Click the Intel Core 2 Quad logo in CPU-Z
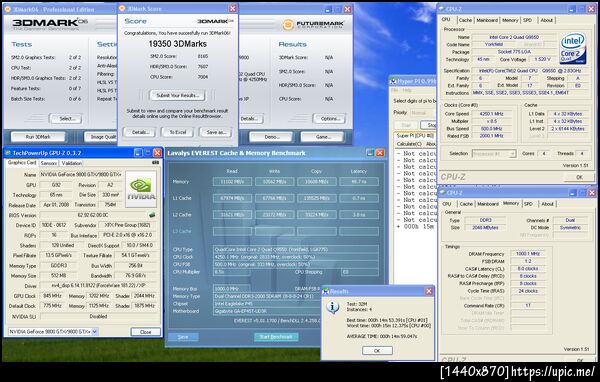 point(572,49)
